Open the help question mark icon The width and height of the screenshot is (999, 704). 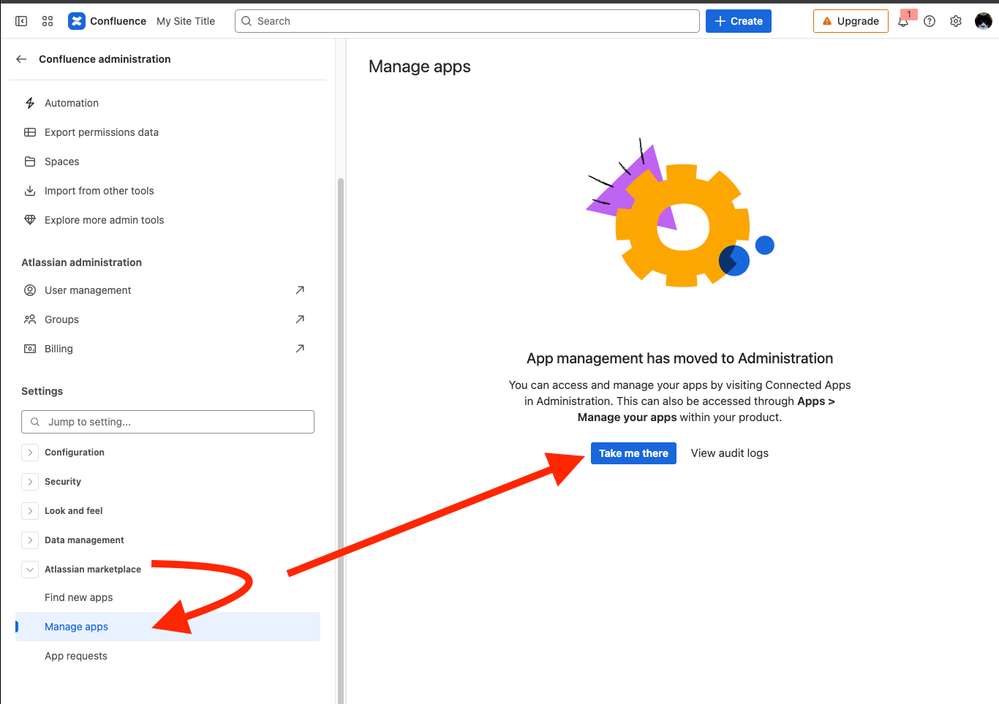pos(930,21)
